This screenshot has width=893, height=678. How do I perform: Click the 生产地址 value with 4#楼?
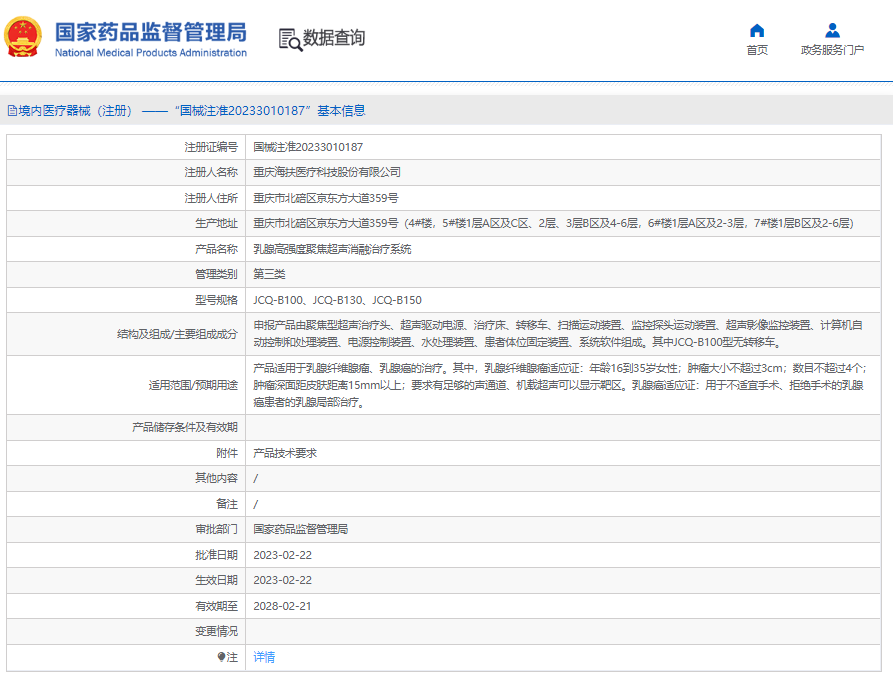pos(553,223)
